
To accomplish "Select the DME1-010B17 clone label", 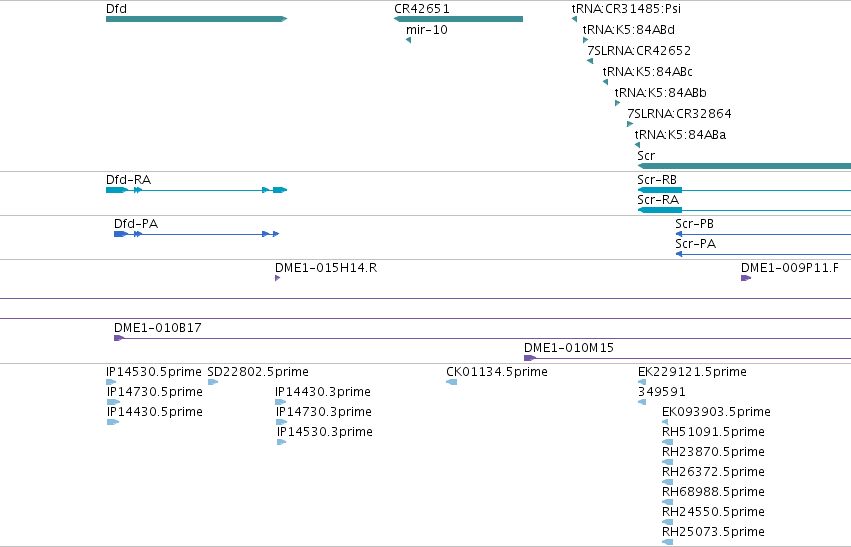I will tap(157, 328).
